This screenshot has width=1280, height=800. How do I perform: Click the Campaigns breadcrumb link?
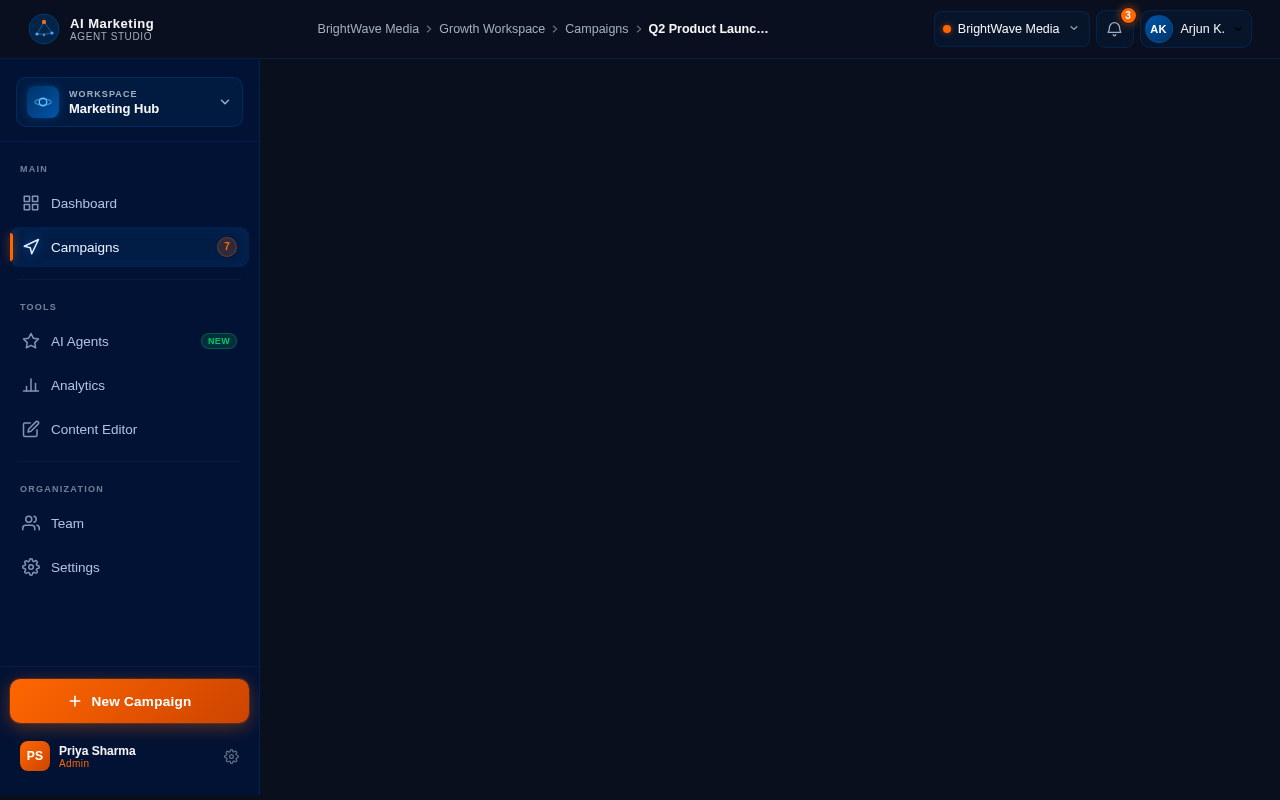click(x=596, y=29)
